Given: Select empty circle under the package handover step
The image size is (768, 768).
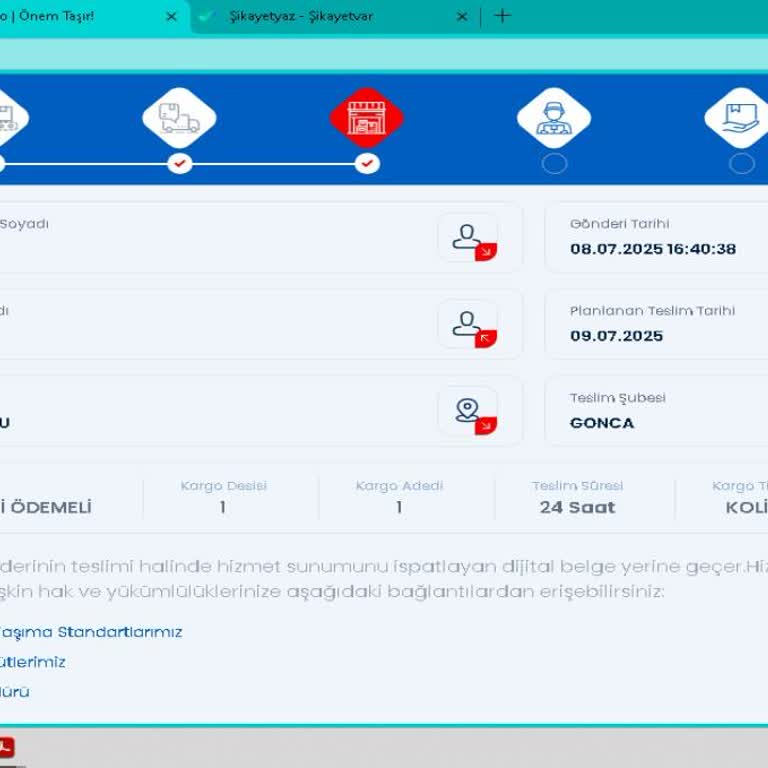Looking at the screenshot, I should pyautogui.click(x=741, y=163).
